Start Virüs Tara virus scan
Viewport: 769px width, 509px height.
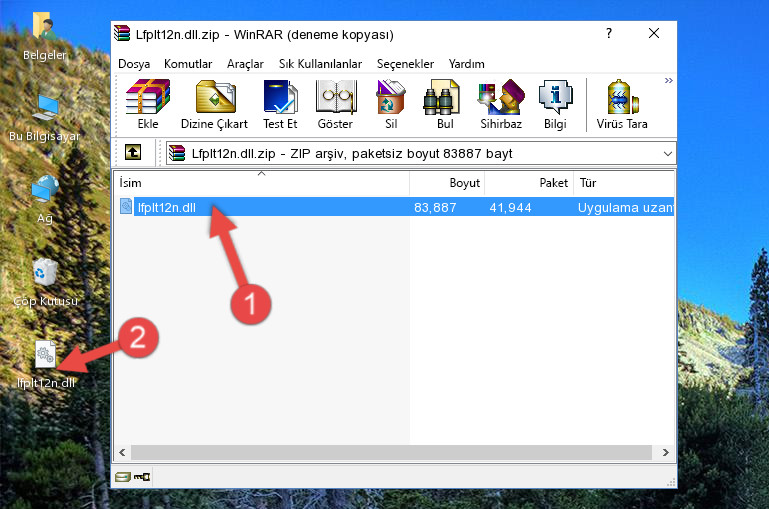click(622, 104)
